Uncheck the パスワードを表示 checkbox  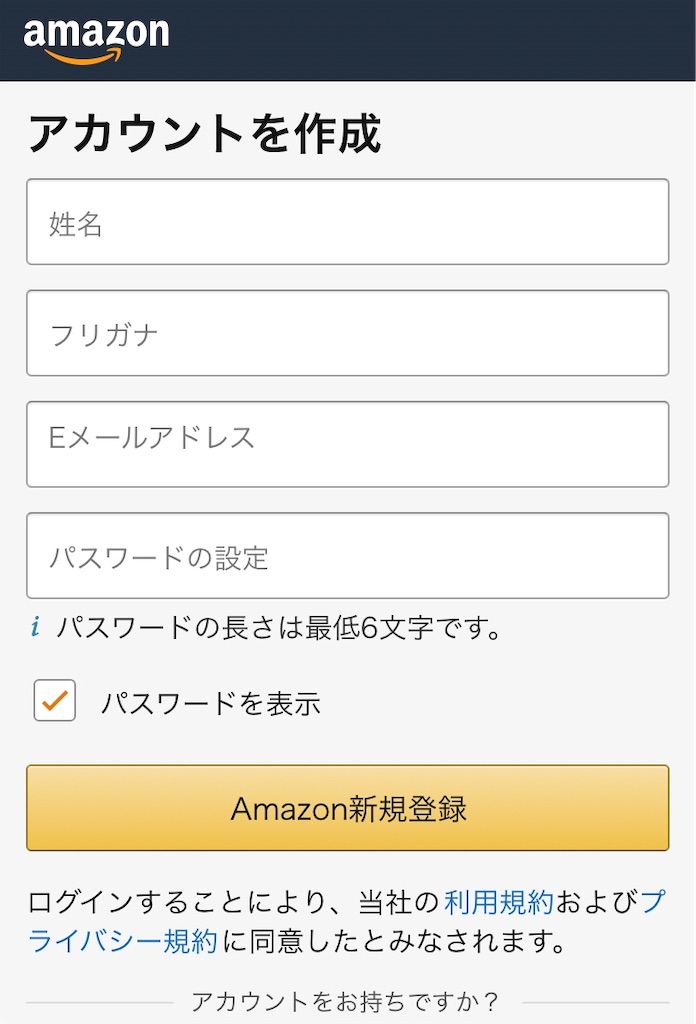click(x=55, y=701)
